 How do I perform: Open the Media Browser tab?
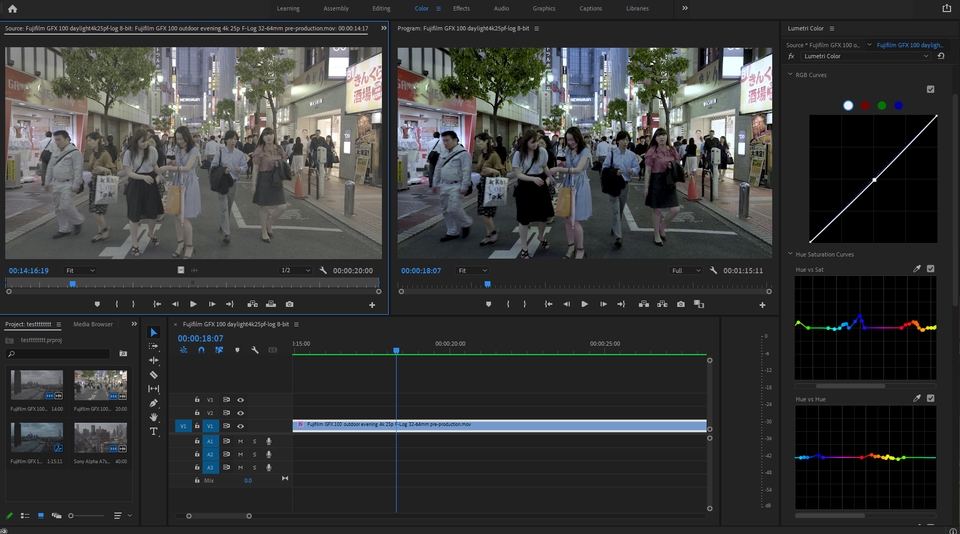[93, 324]
